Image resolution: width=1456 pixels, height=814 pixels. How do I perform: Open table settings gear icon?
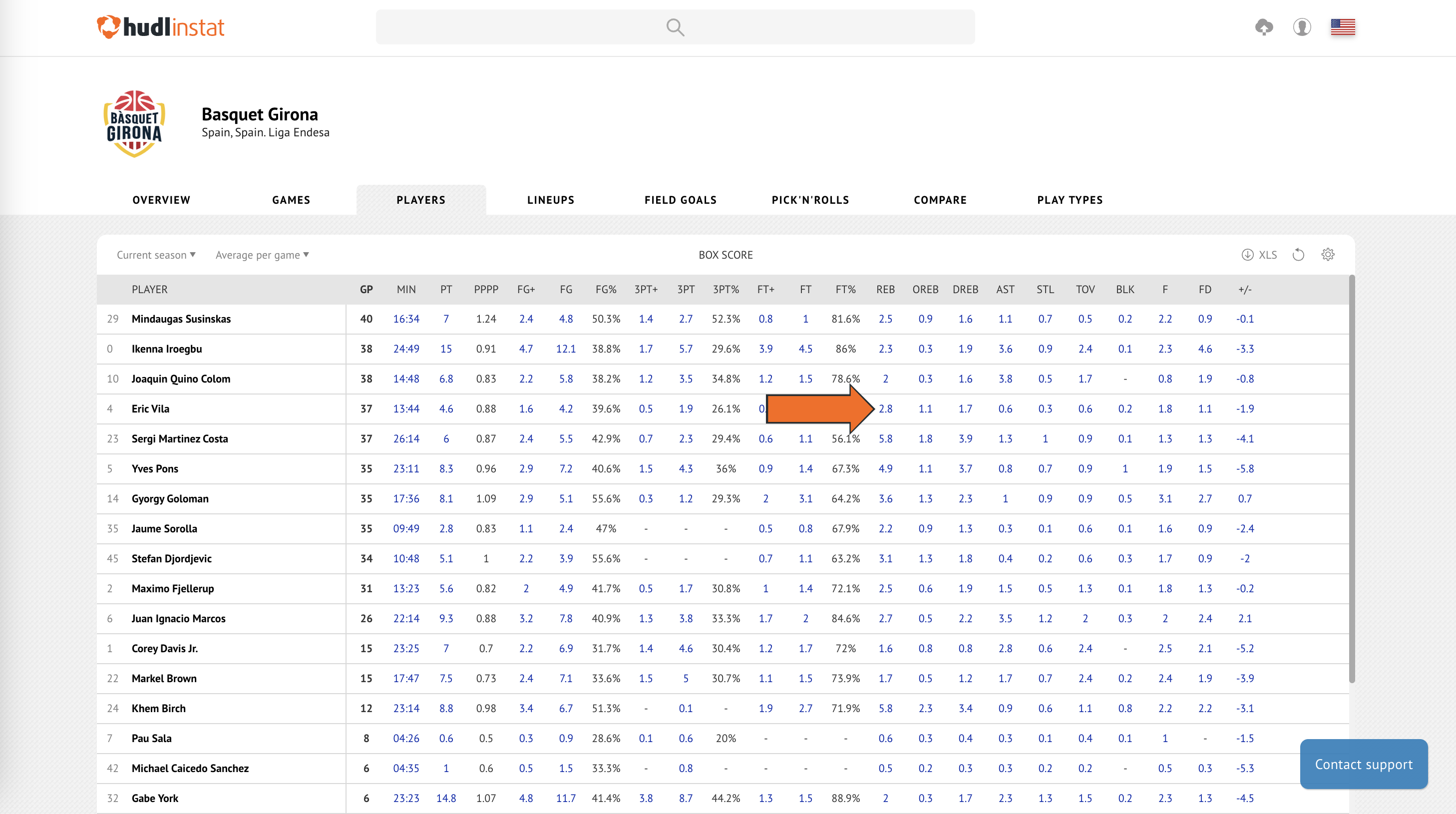[x=1328, y=254]
